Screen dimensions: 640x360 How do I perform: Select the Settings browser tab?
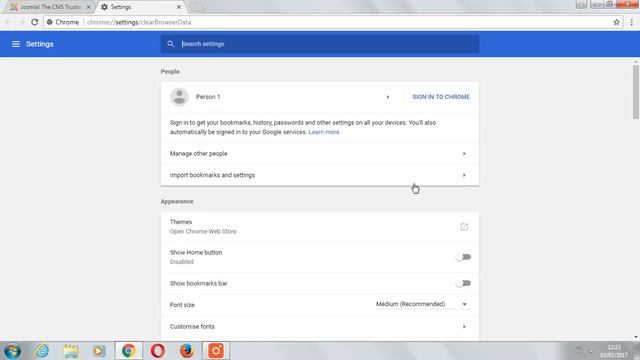click(141, 7)
